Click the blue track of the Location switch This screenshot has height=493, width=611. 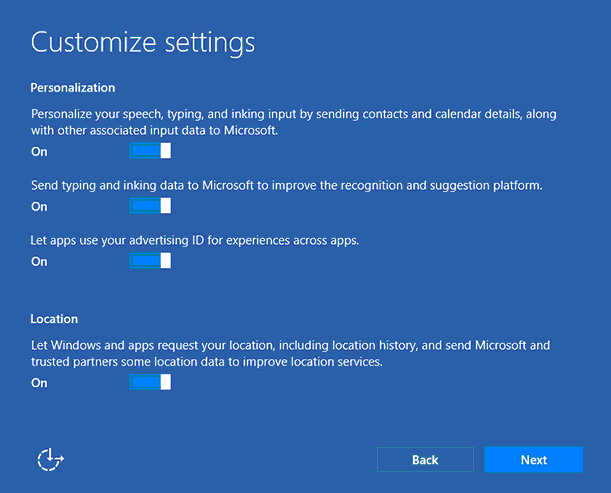coord(145,382)
